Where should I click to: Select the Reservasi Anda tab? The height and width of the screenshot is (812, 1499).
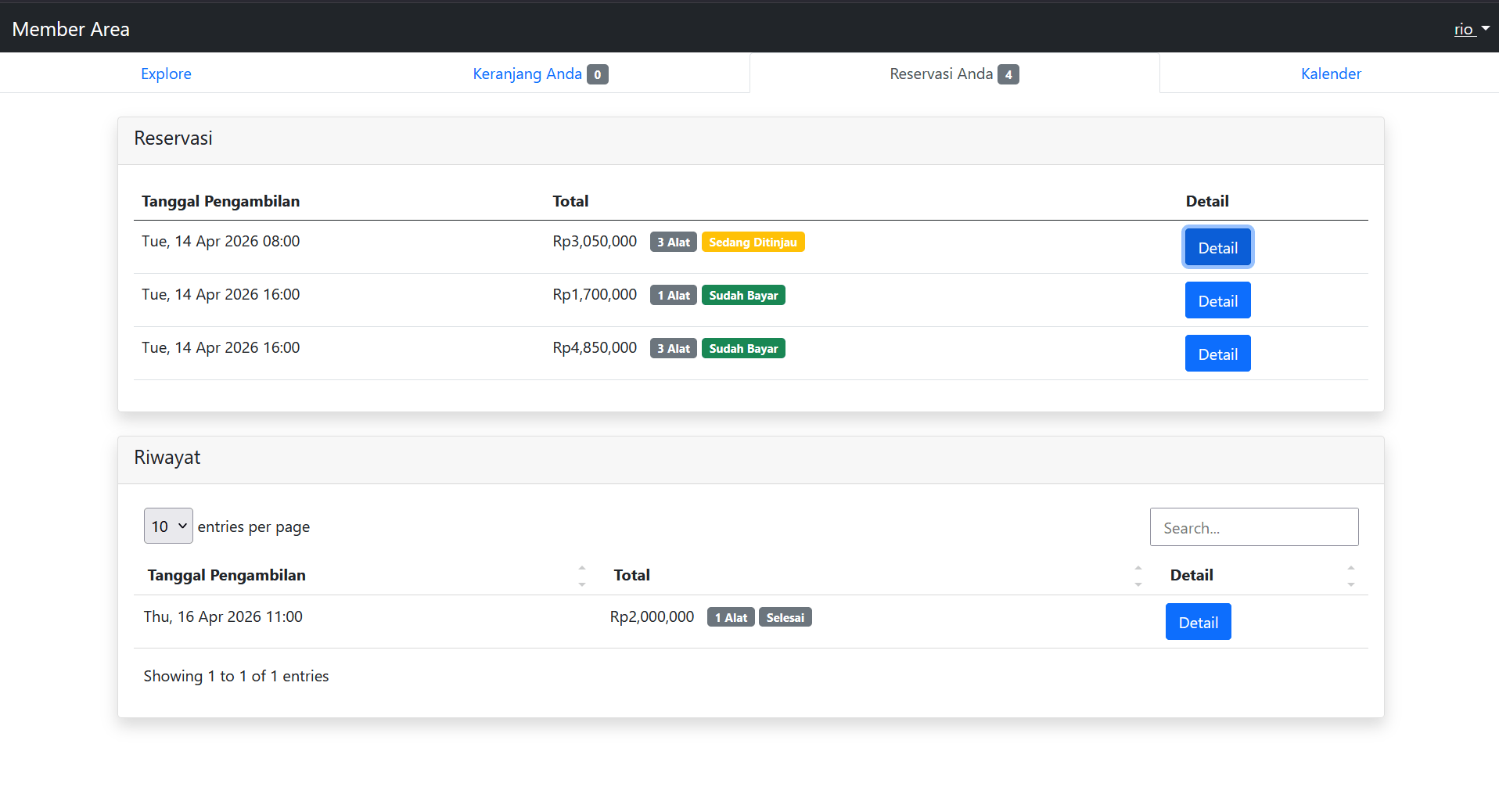954,74
